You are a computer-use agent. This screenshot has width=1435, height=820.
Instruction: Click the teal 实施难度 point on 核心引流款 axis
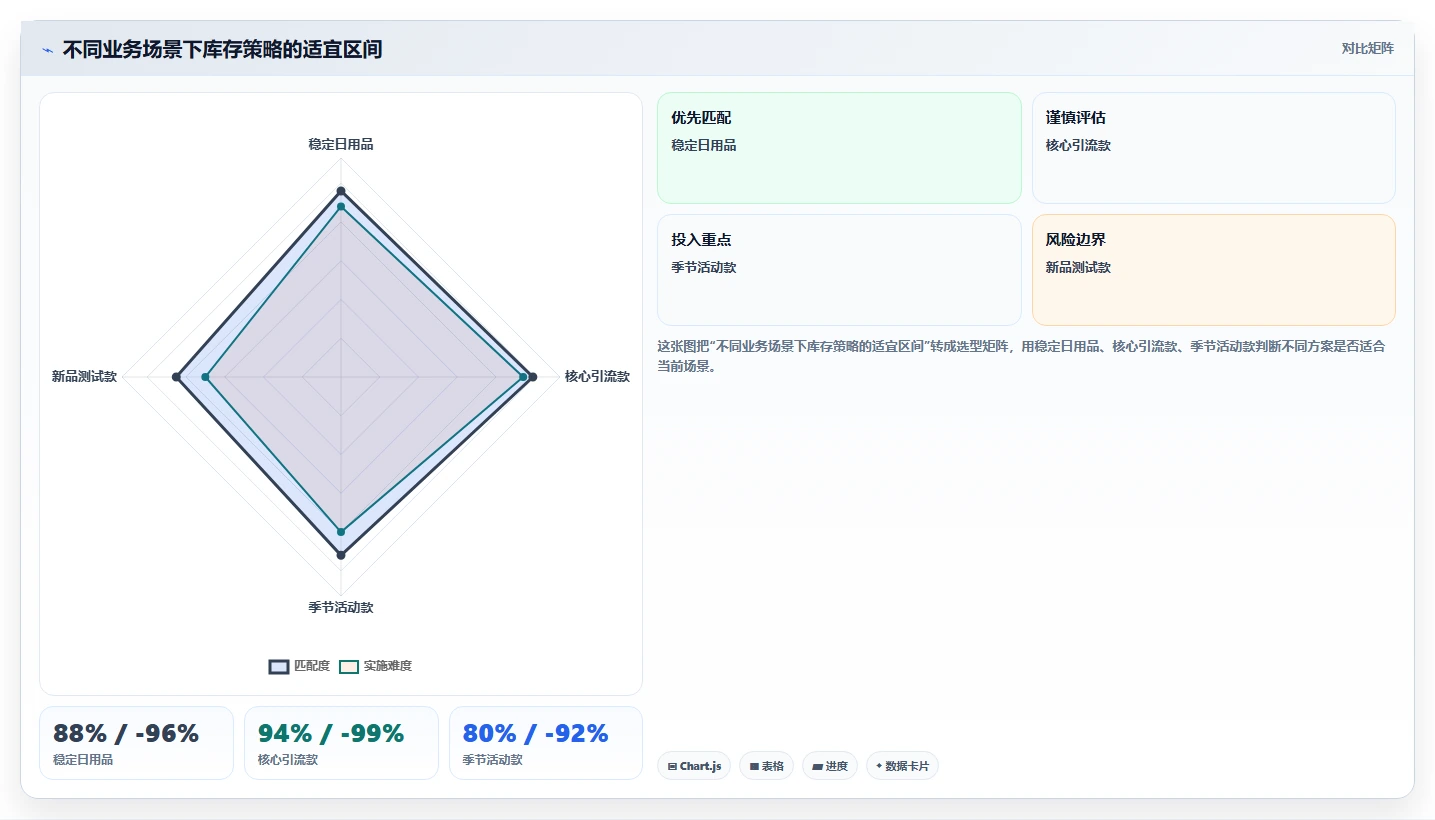(524, 377)
